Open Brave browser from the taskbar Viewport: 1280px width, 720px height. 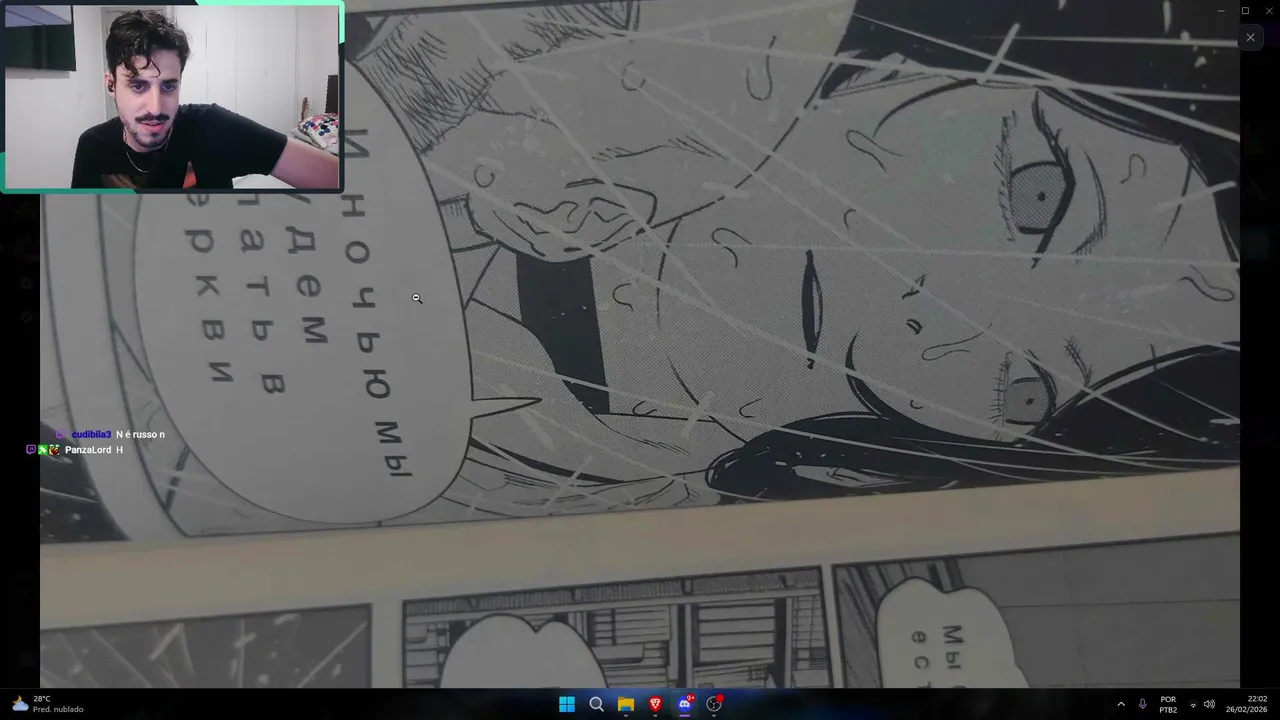click(x=655, y=704)
